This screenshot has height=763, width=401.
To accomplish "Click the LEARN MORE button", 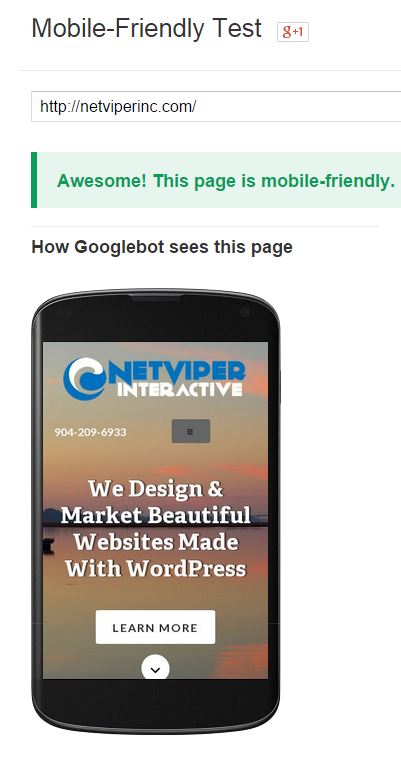I will [x=155, y=627].
